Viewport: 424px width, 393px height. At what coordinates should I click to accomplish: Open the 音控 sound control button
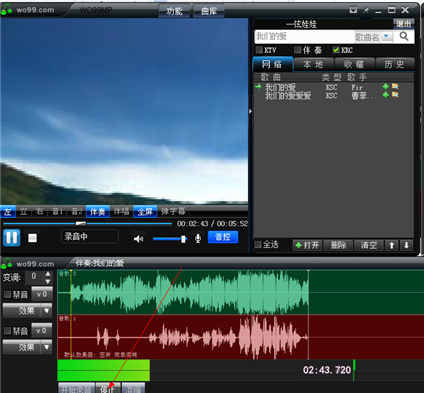coord(223,237)
